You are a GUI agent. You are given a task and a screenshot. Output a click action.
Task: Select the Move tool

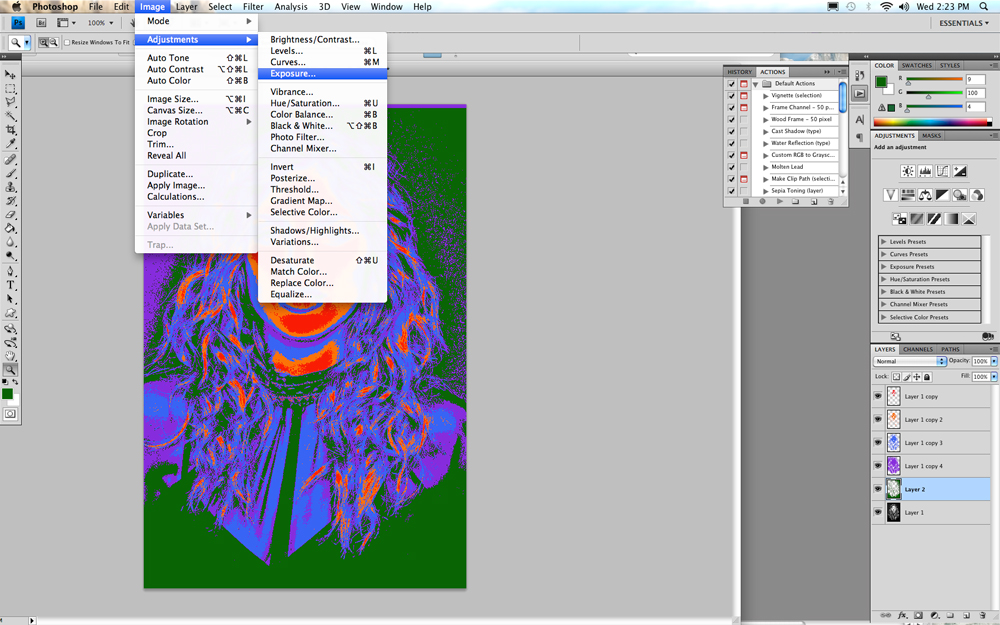(10, 75)
